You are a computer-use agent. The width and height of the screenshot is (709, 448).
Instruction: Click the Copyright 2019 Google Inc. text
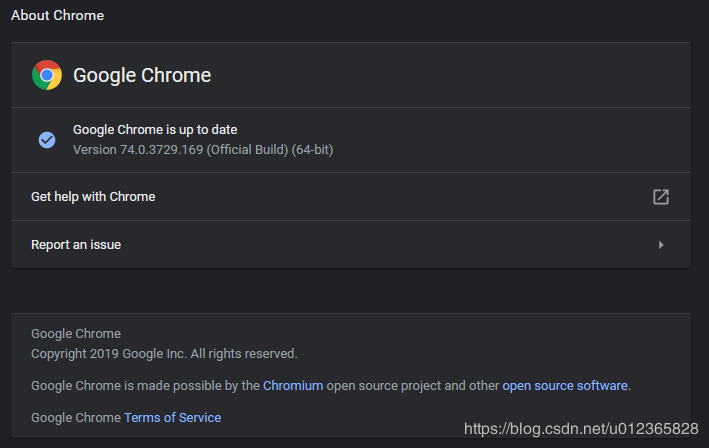(x=108, y=353)
